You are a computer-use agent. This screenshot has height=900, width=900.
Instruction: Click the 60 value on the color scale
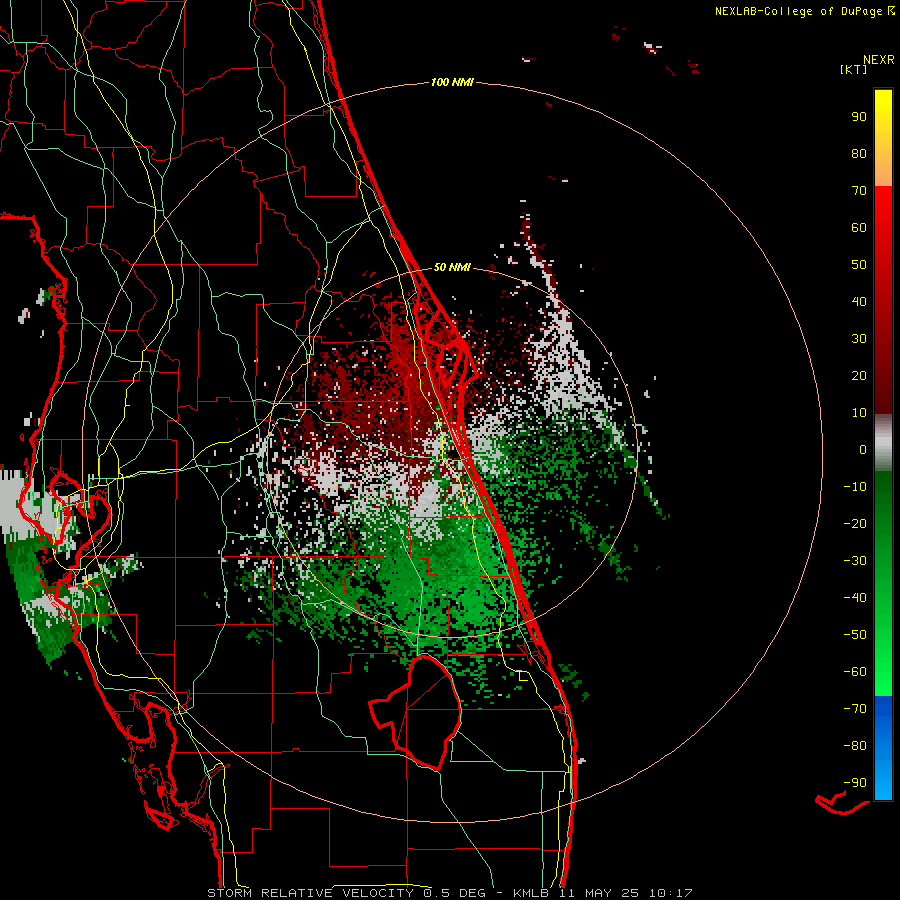[x=859, y=227]
